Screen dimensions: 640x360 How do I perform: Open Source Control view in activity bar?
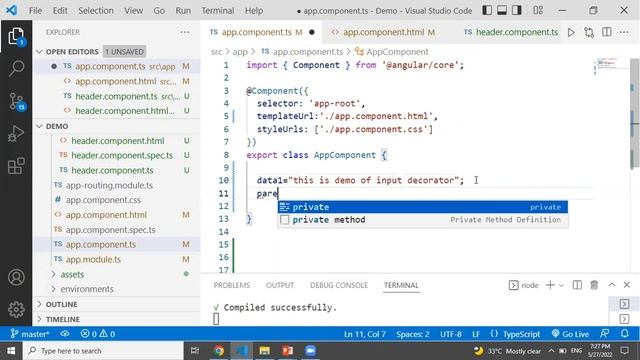16,101
